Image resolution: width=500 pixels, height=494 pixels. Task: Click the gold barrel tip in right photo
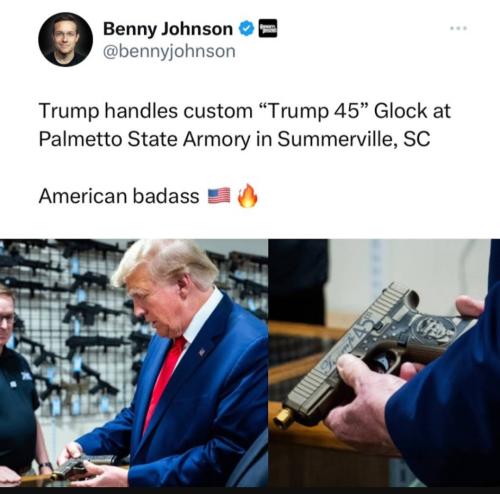click(x=283, y=418)
